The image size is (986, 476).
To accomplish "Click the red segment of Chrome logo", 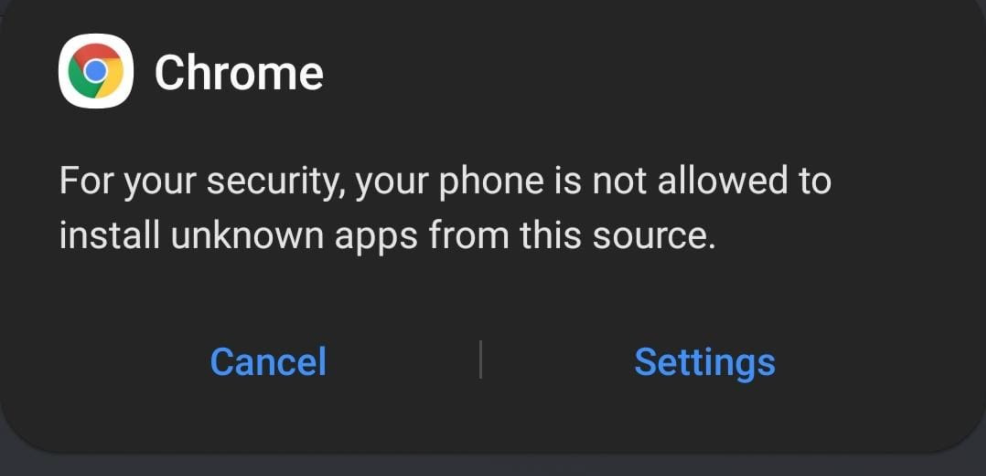I will 96,53.
